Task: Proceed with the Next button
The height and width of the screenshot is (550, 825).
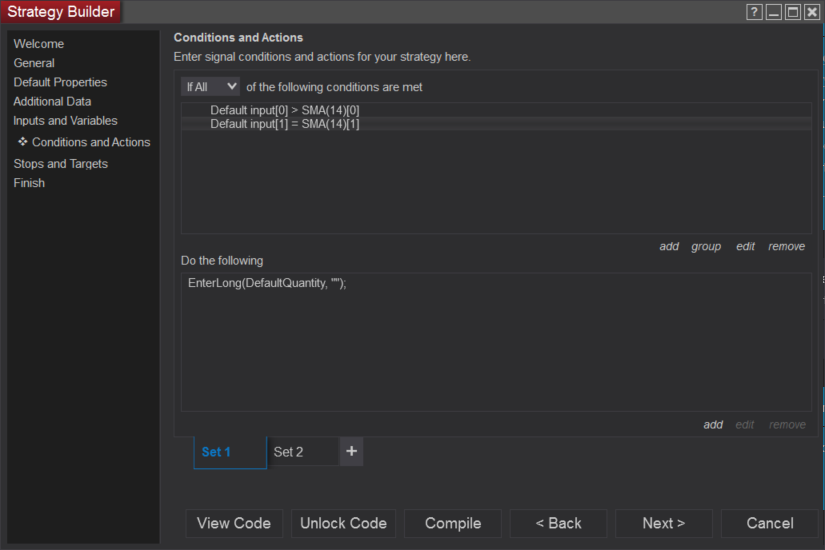Action: click(663, 523)
